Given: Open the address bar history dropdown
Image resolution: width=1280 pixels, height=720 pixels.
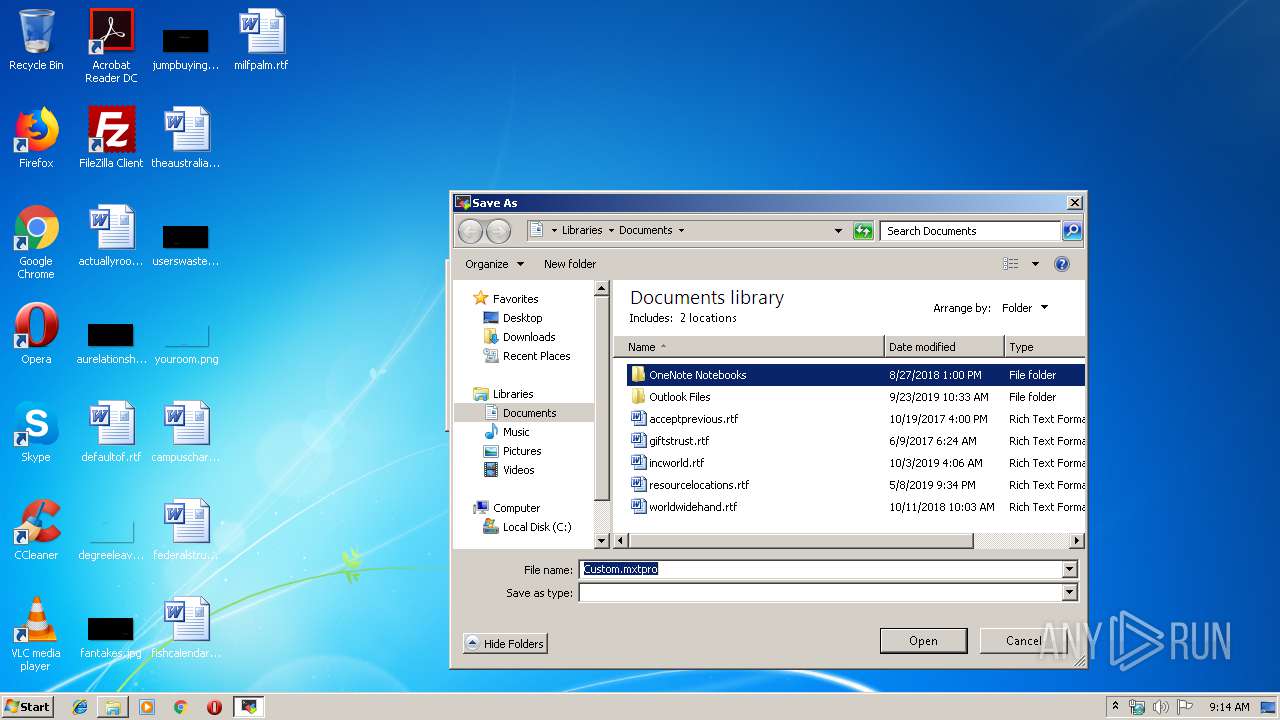Looking at the screenshot, I should click(838, 231).
